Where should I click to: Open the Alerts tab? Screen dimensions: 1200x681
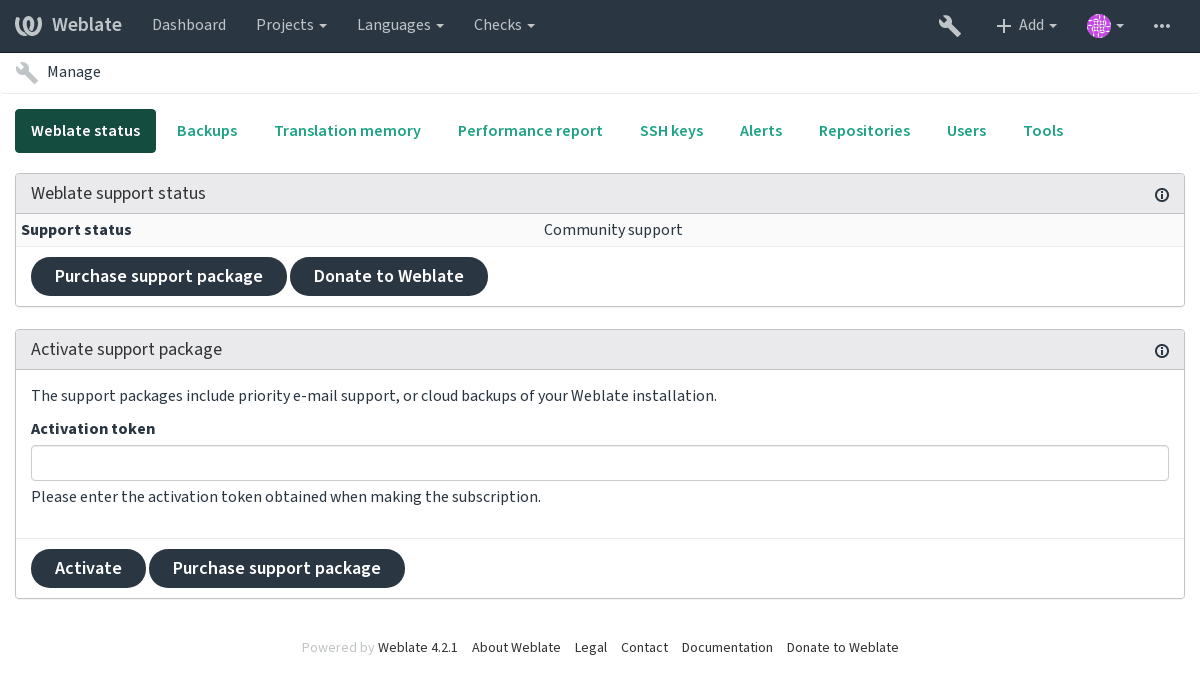coord(761,131)
